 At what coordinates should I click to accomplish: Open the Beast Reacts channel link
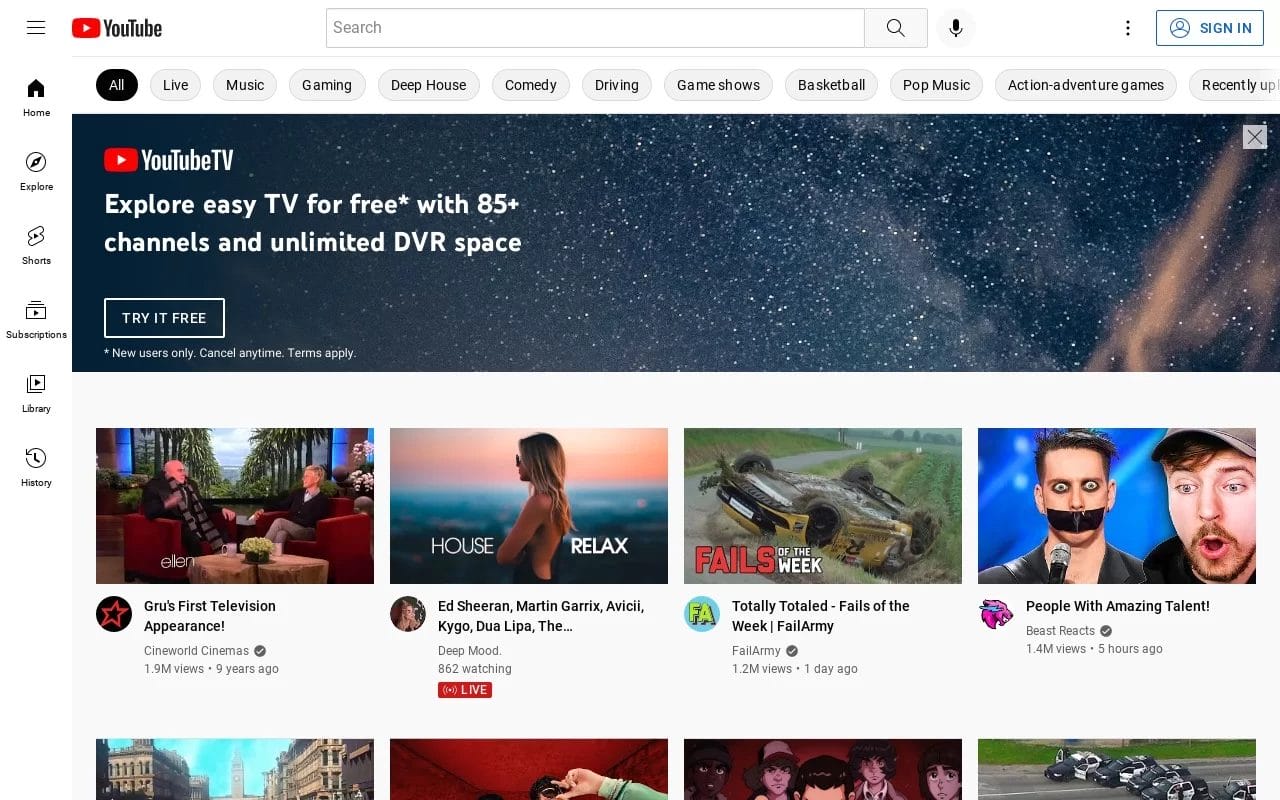coord(1060,631)
